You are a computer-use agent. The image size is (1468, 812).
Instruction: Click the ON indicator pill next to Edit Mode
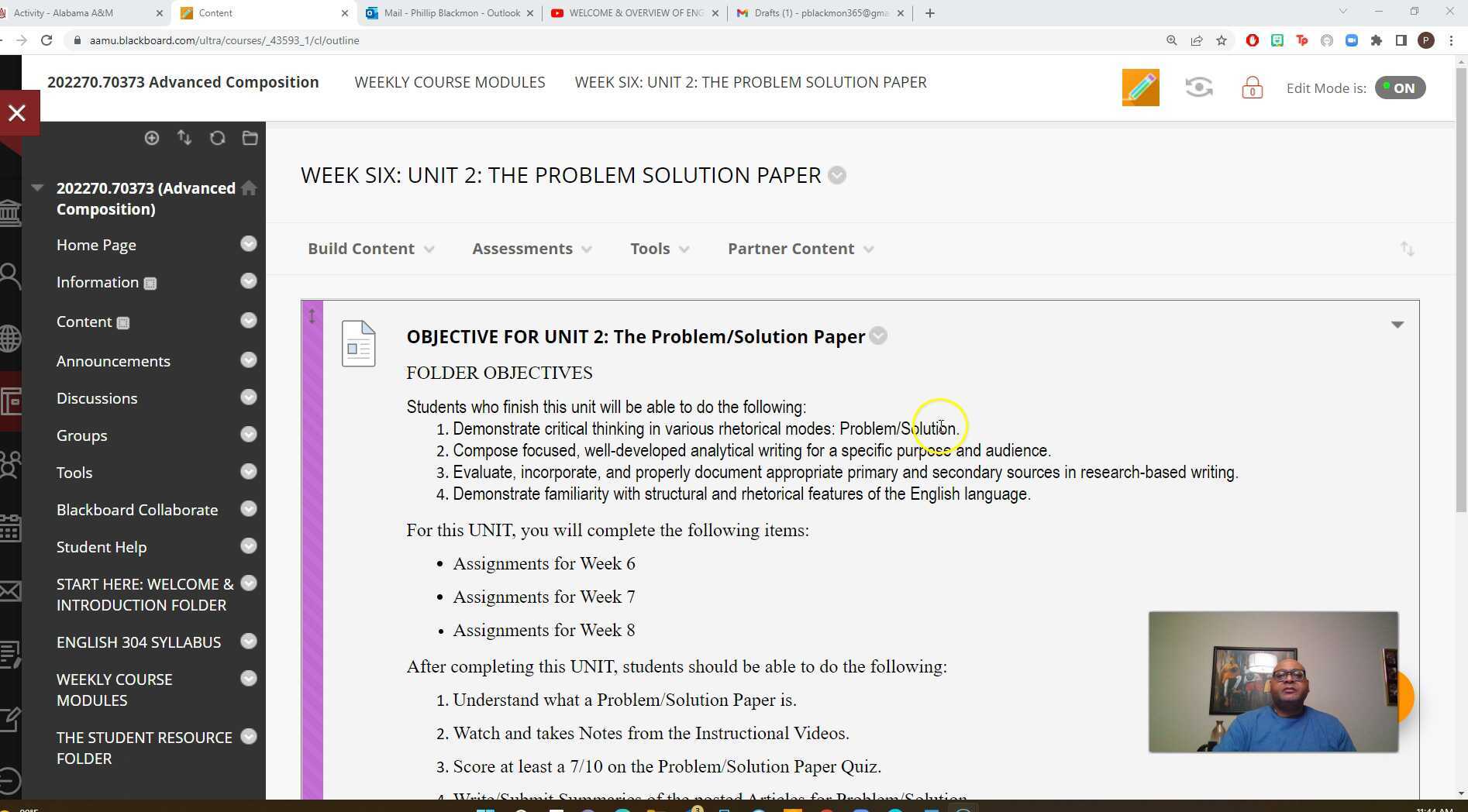[1400, 88]
